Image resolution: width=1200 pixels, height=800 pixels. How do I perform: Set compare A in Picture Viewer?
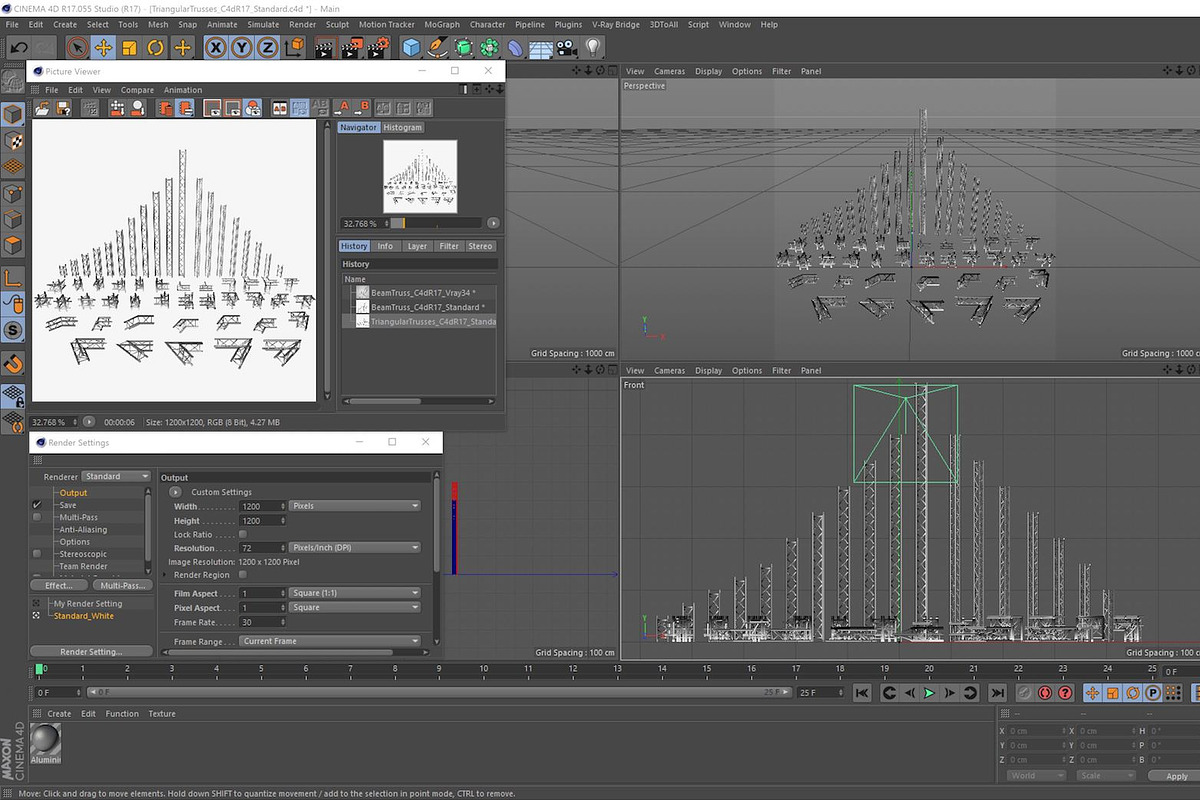tap(341, 108)
